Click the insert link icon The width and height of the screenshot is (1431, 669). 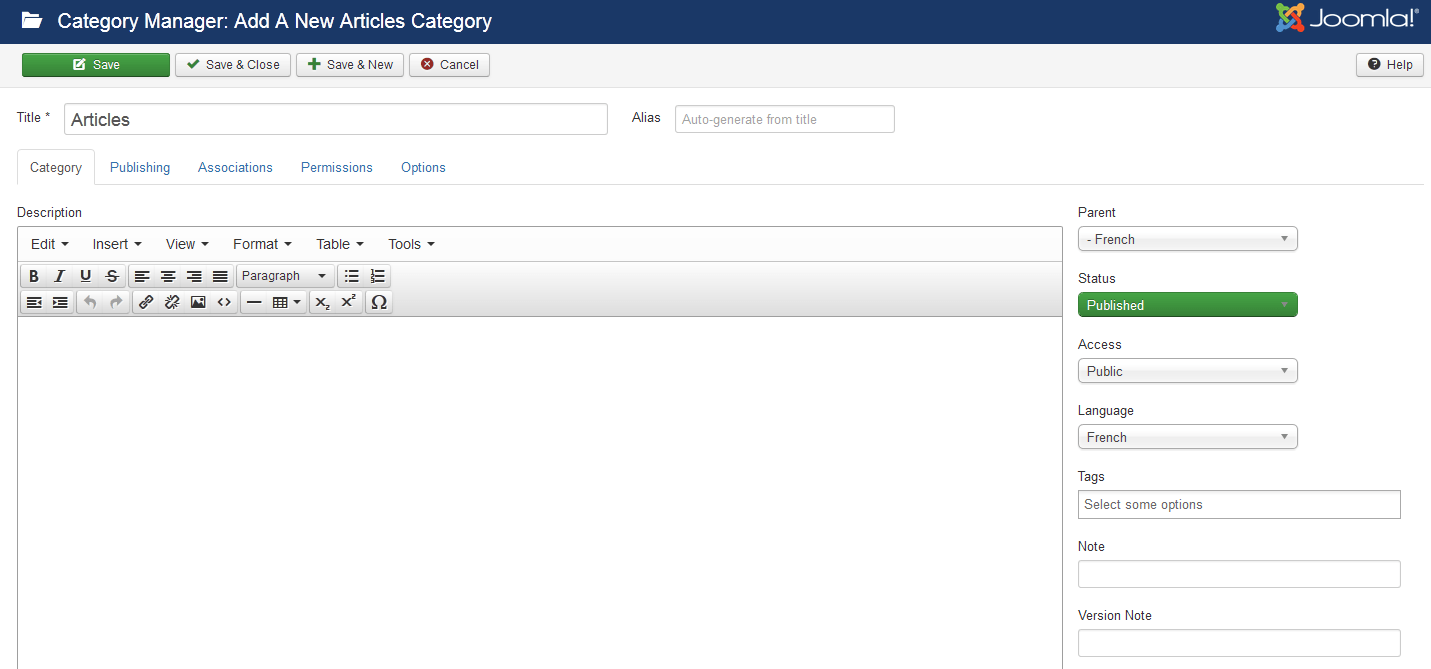click(x=146, y=302)
